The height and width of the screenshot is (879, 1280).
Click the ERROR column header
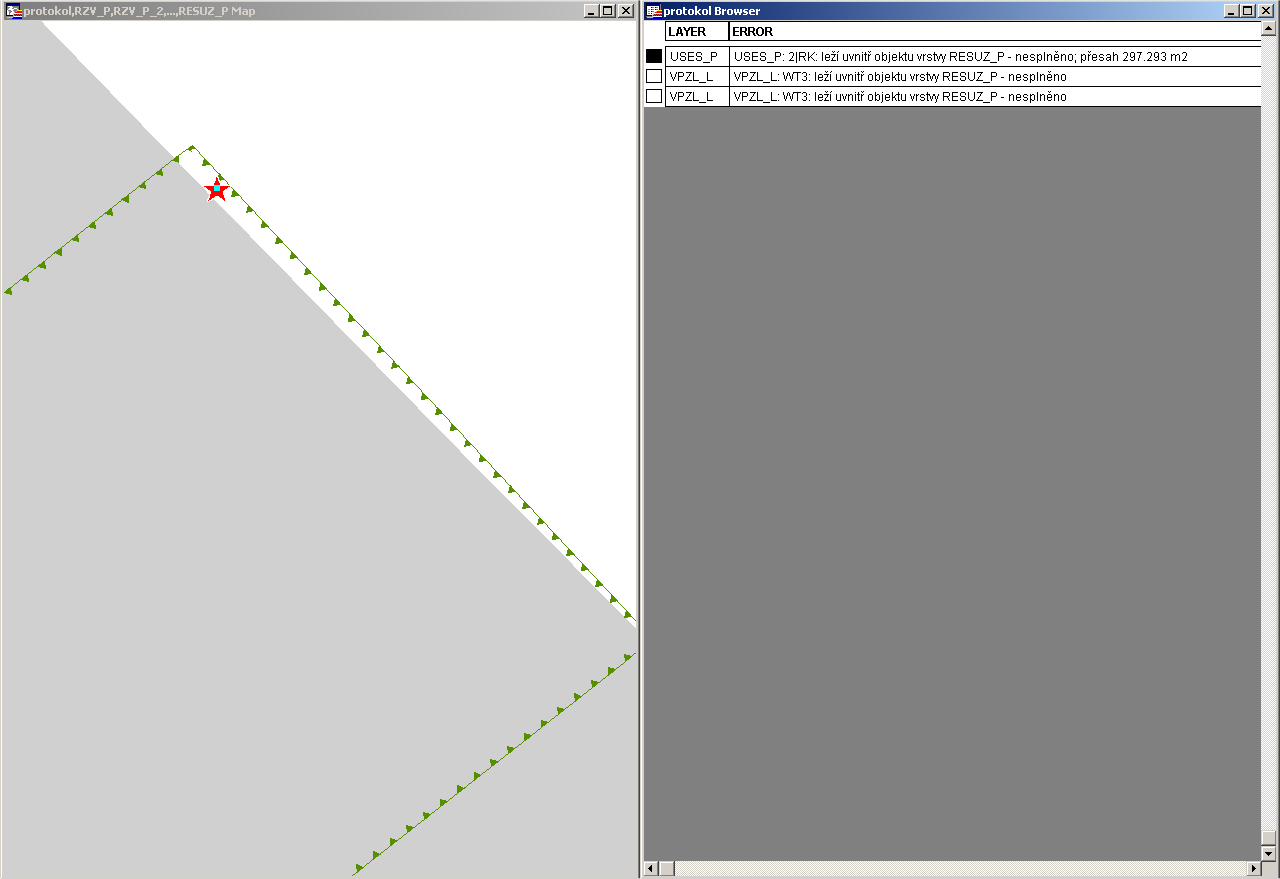995,32
